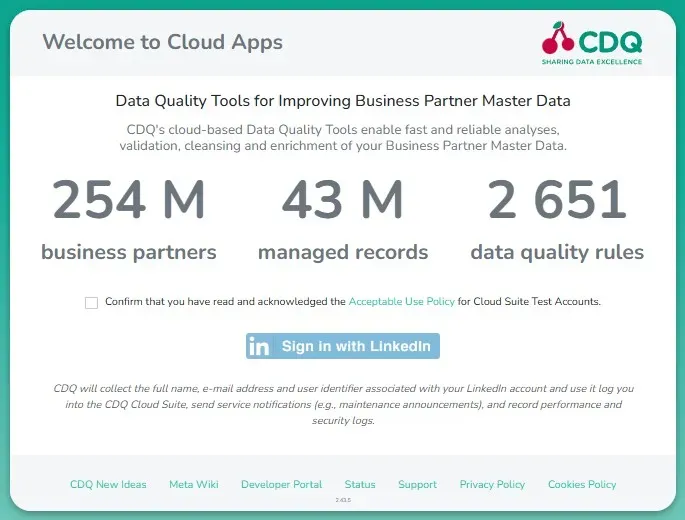This screenshot has width=685, height=520.
Task: Open the Acceptable Use Policy link
Action: 401,302
